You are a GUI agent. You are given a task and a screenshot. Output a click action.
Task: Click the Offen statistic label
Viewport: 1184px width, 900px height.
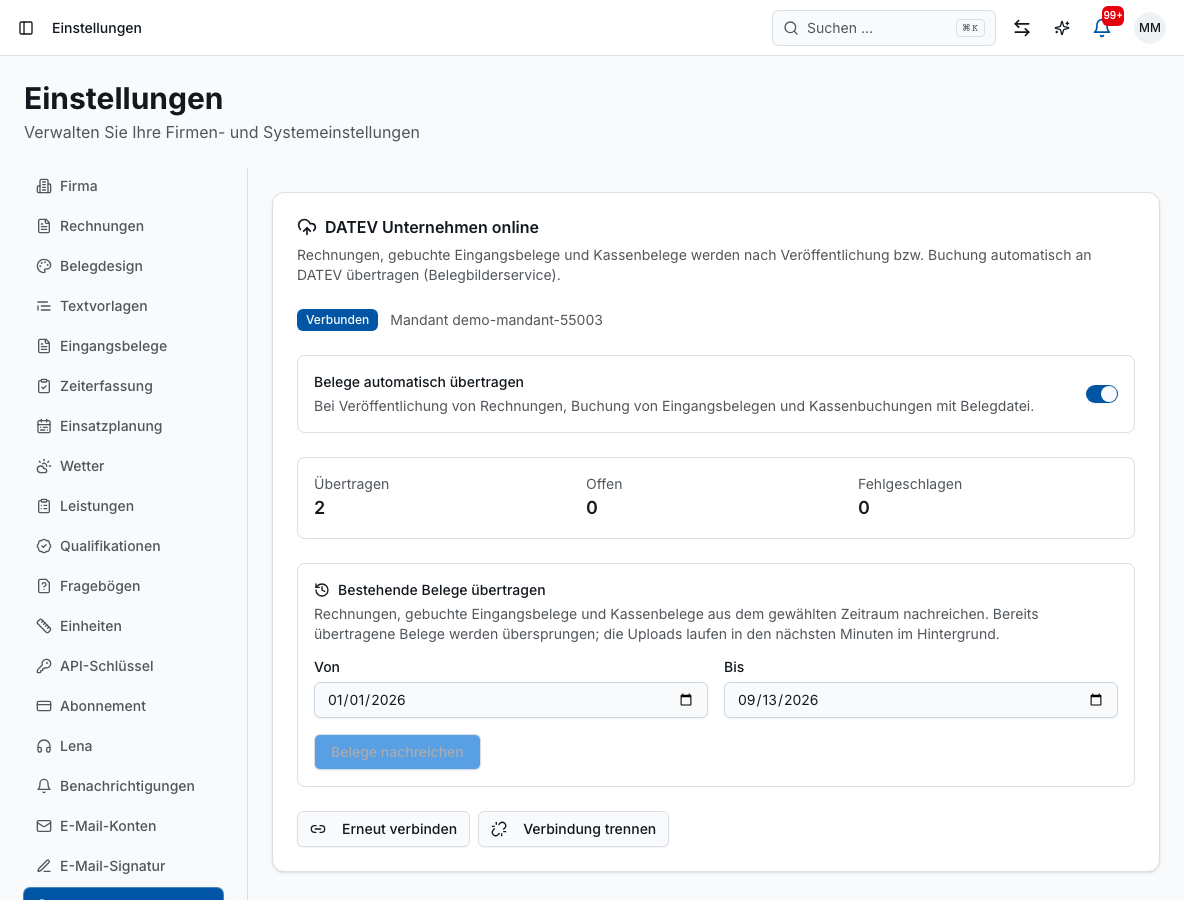tap(604, 484)
